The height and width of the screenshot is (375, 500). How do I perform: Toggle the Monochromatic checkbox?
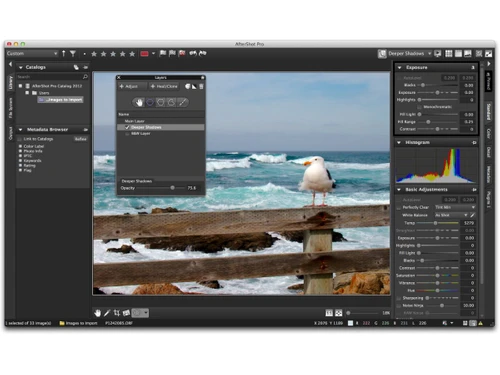(x=419, y=107)
